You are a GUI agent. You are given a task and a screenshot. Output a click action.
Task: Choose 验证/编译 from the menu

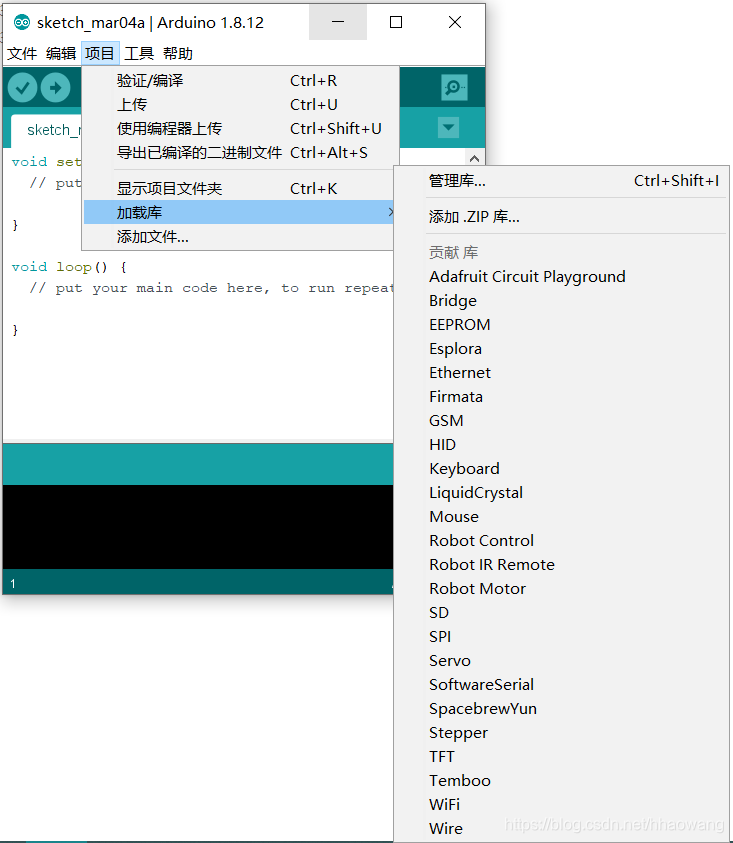click(x=240, y=81)
